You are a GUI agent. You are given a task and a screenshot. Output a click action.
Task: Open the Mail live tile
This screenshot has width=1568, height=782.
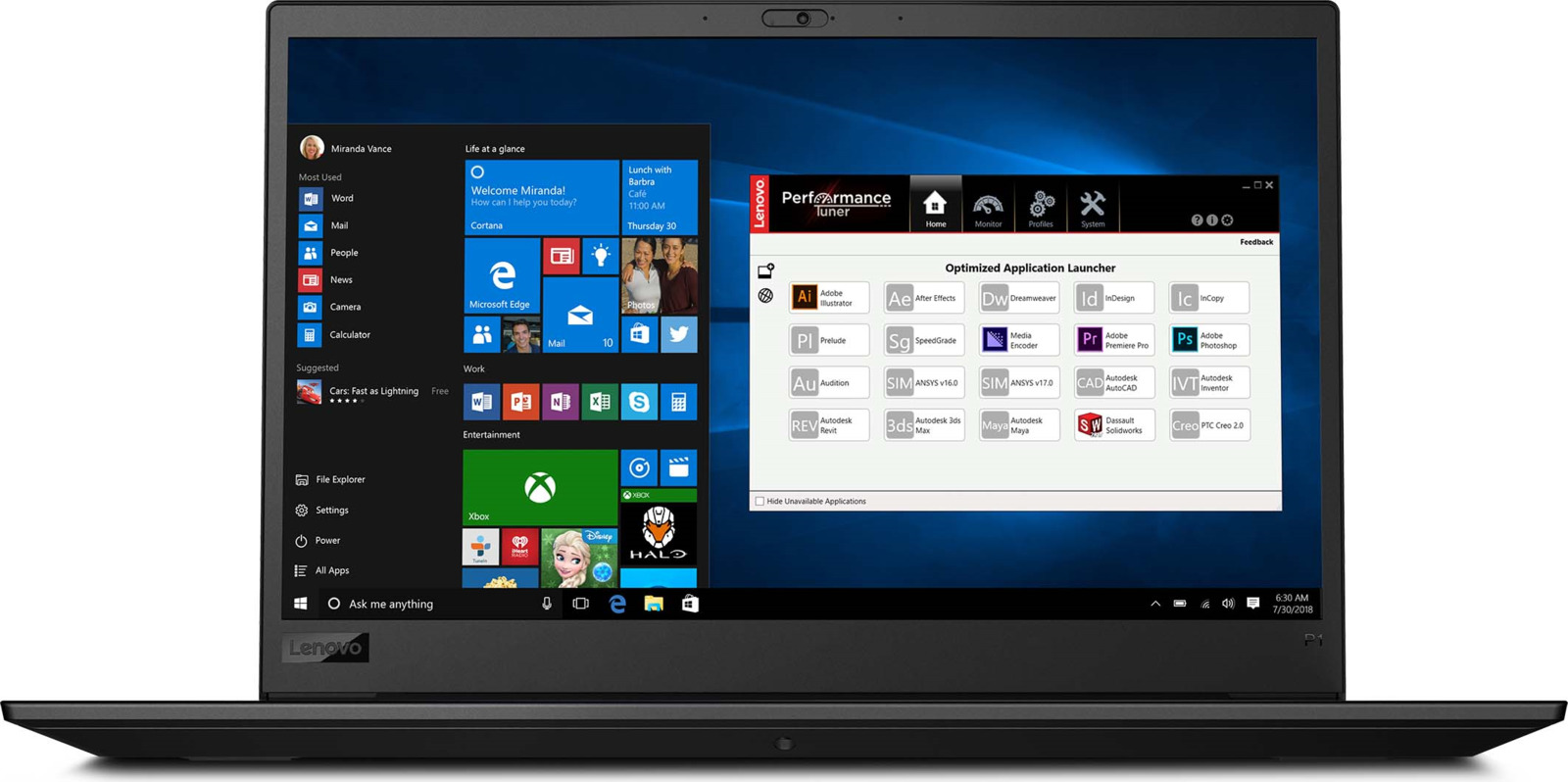click(x=580, y=315)
